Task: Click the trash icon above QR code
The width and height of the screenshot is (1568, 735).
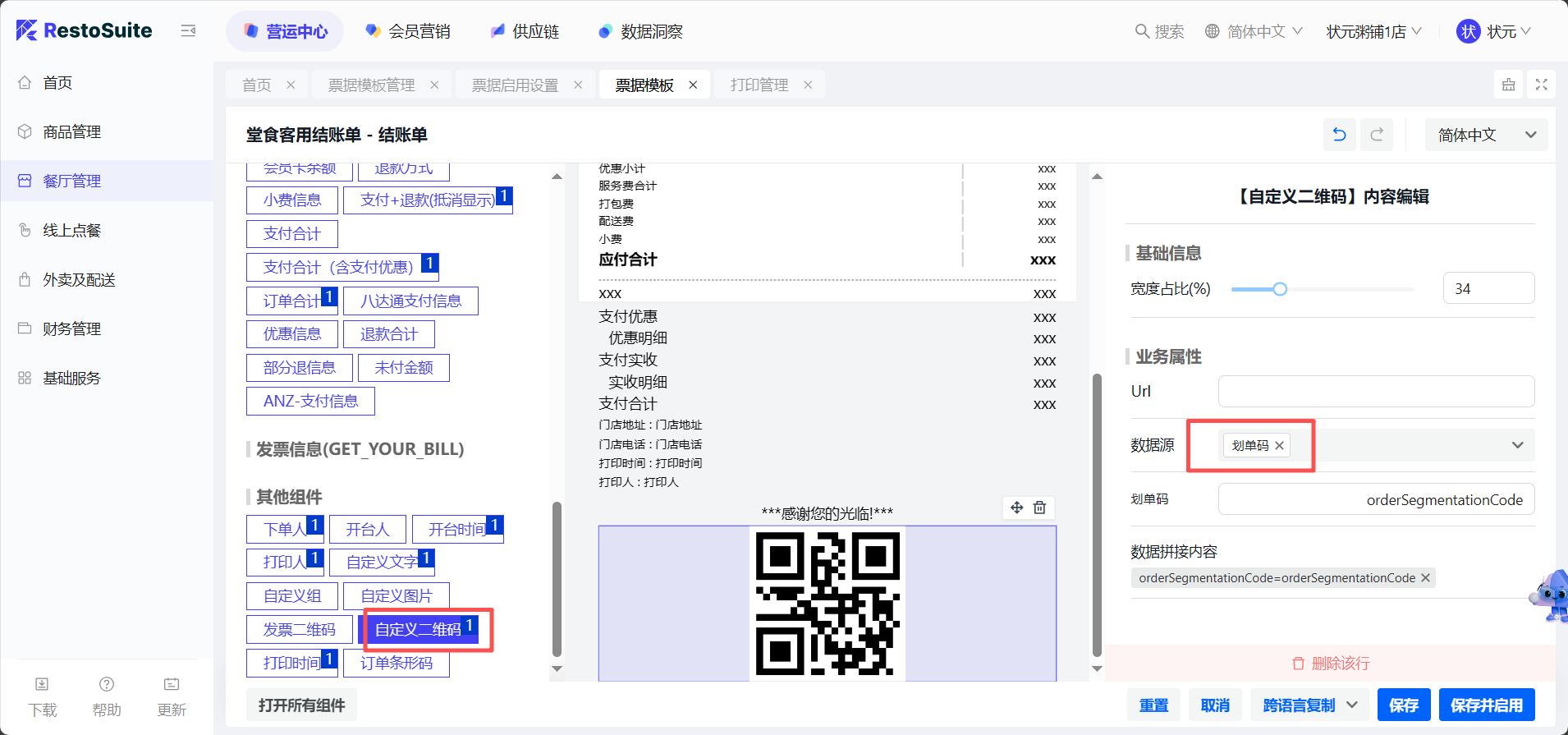Action: (x=1039, y=508)
